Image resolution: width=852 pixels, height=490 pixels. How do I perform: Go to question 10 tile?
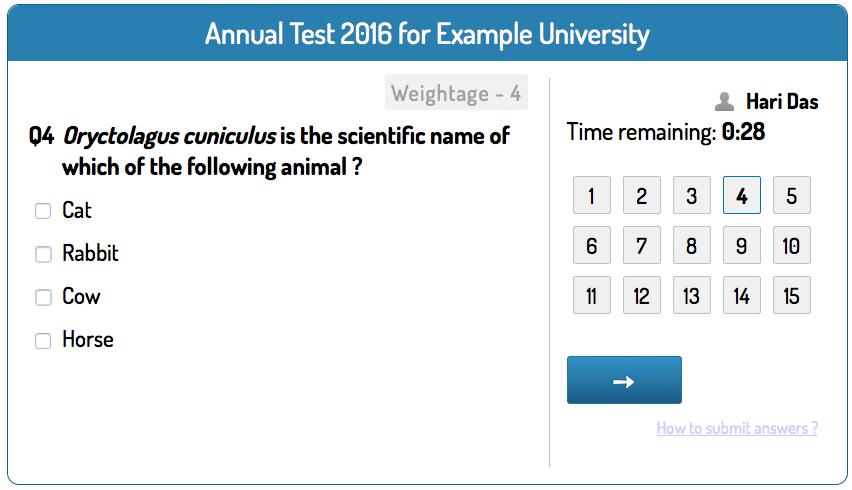pyautogui.click(x=792, y=245)
